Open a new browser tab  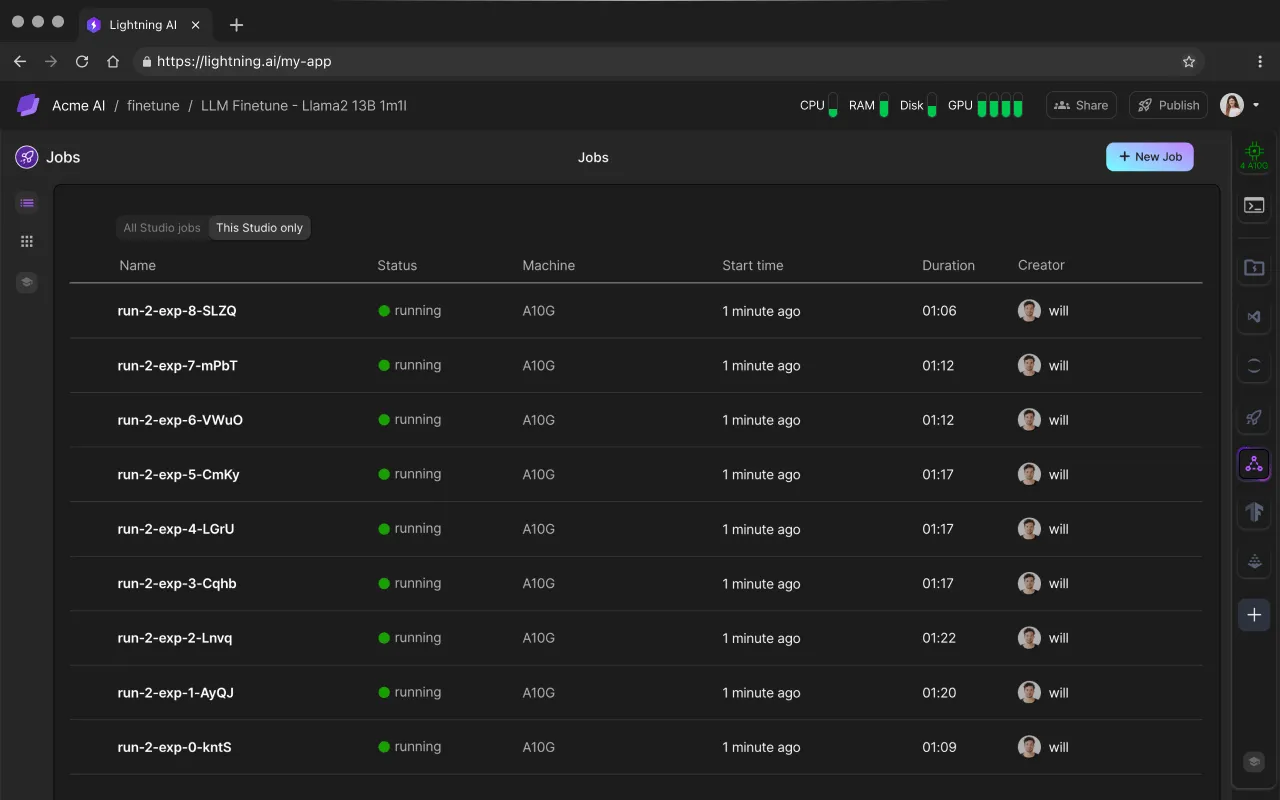point(236,25)
